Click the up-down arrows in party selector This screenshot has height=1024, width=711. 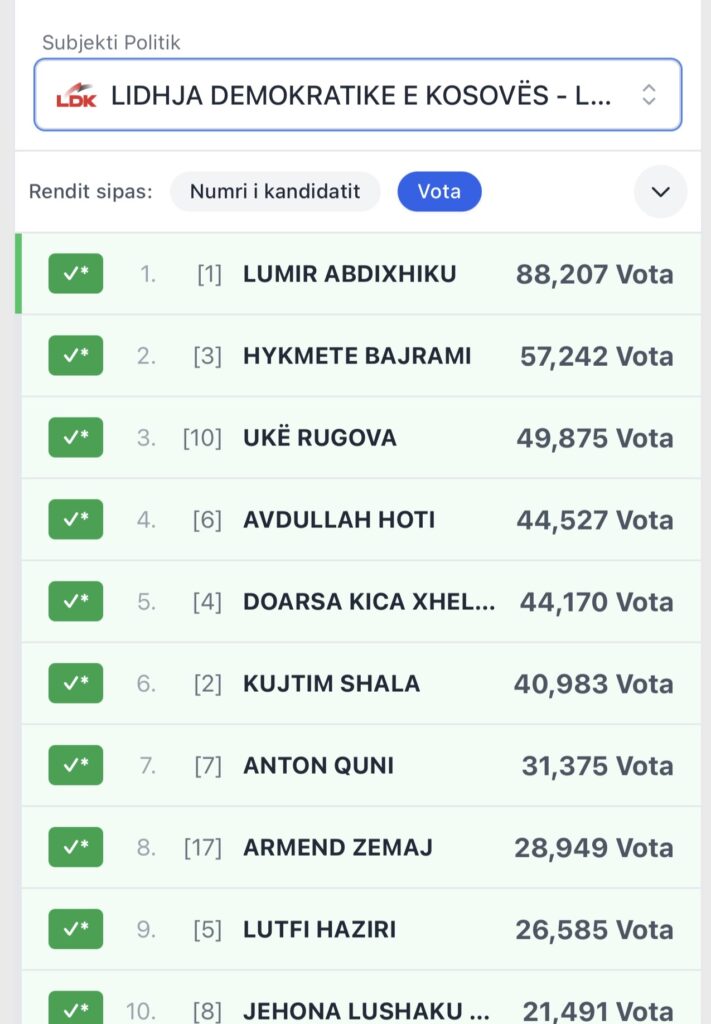pyautogui.click(x=649, y=95)
